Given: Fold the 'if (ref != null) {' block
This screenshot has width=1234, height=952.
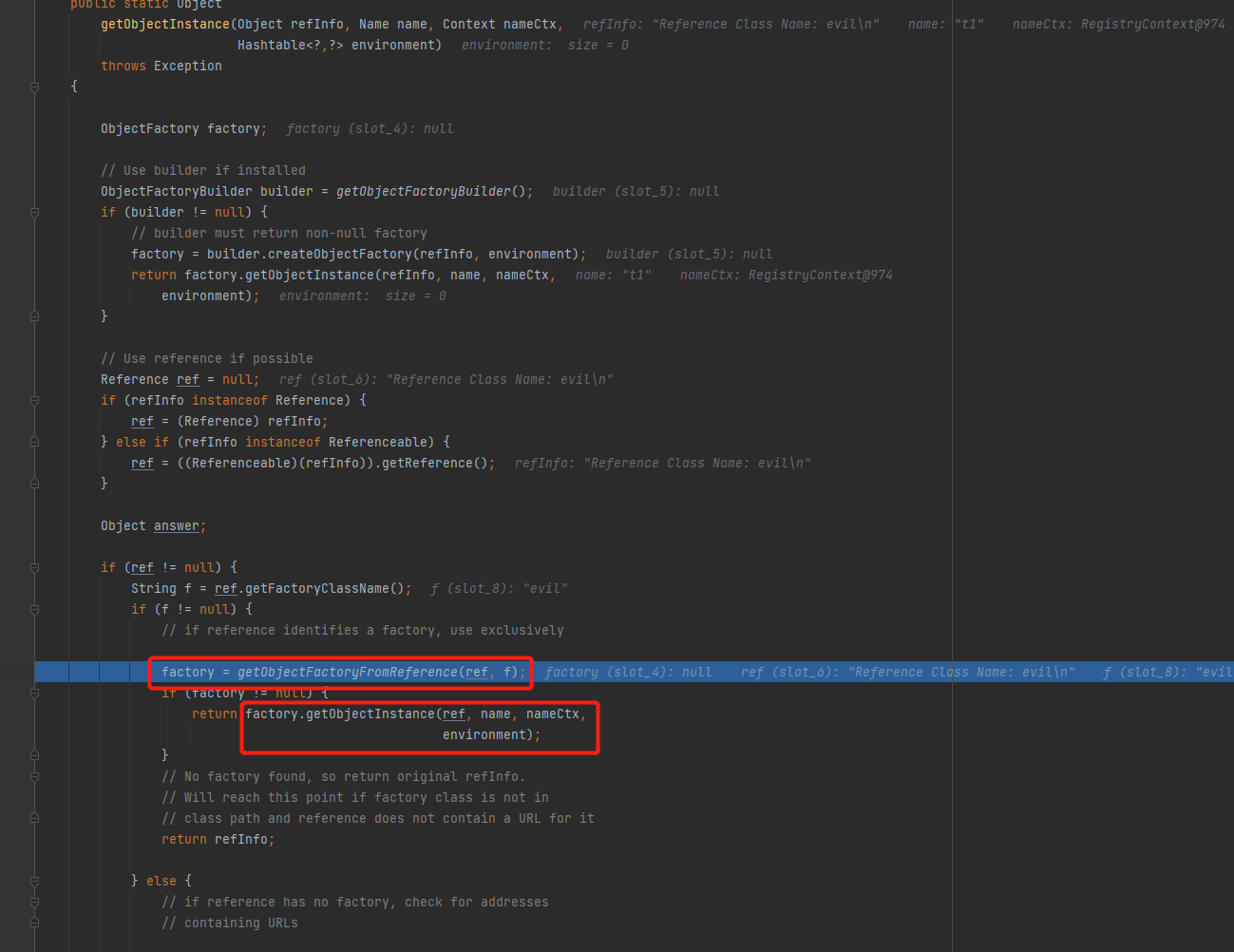Looking at the screenshot, I should click(x=35, y=567).
